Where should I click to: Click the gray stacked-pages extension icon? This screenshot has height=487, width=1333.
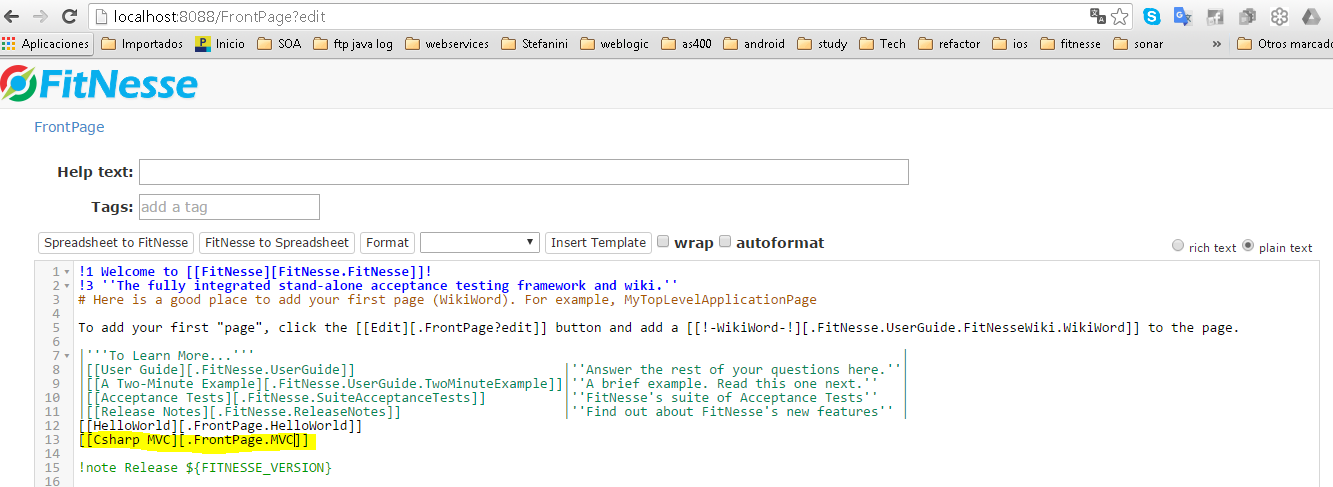tap(1247, 16)
